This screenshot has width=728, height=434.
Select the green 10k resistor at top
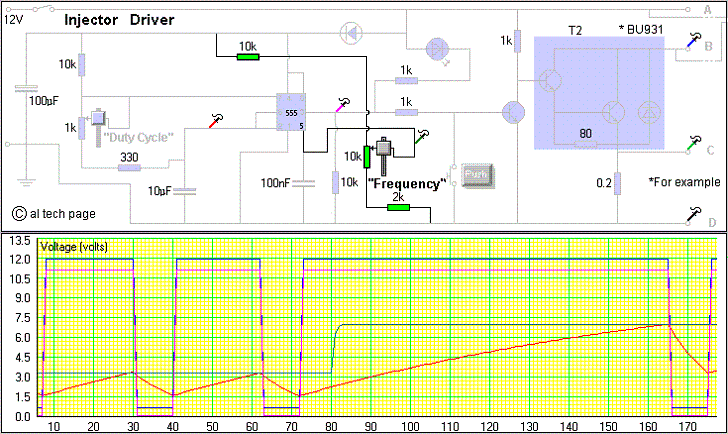pos(248,57)
